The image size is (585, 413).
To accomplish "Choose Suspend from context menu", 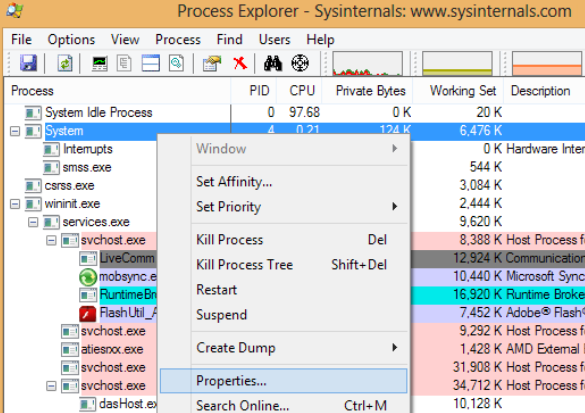I will pyautogui.click(x=284, y=315).
